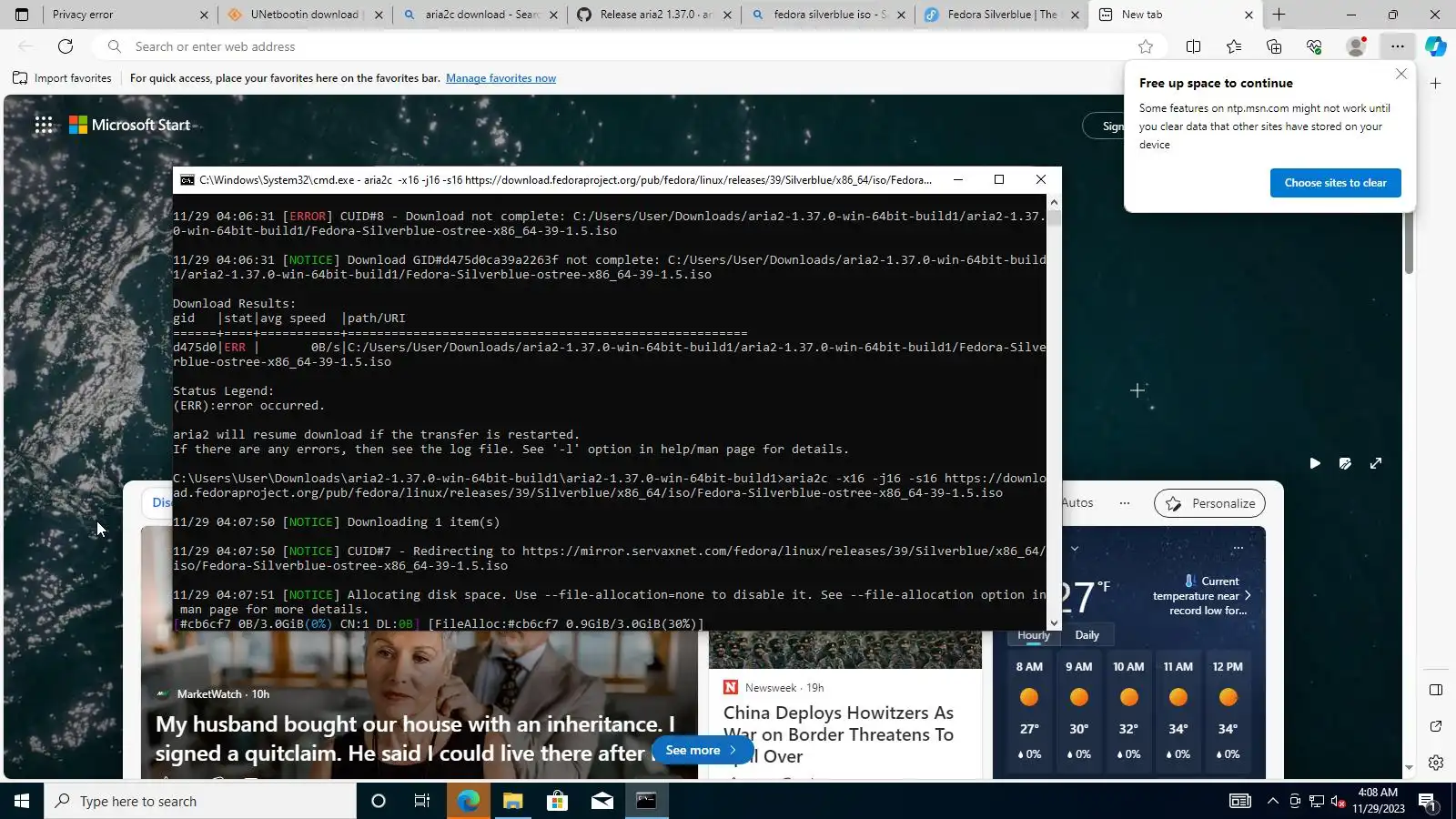Click the taskbar search box
This screenshot has width=1456, height=819.
point(200,801)
